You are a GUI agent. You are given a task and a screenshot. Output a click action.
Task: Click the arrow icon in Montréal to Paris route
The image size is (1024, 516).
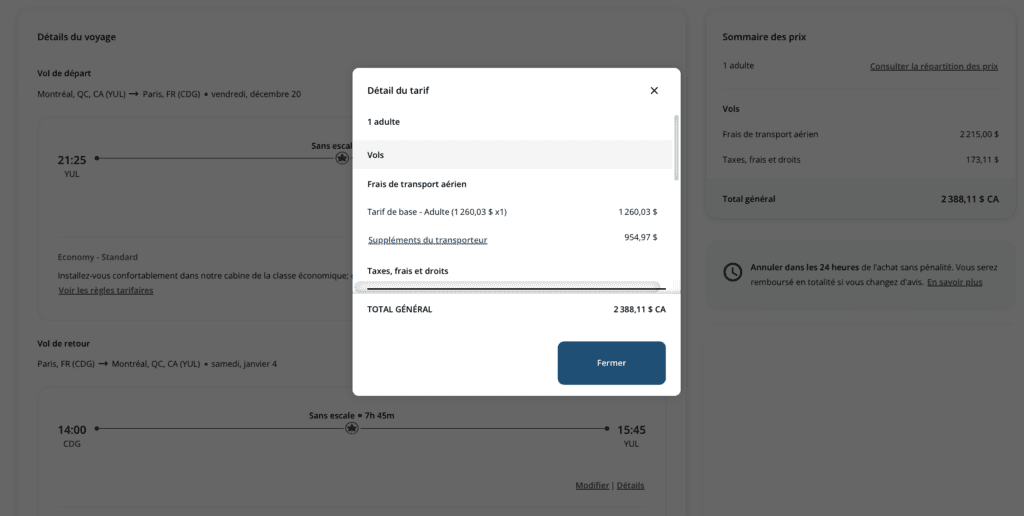134,95
